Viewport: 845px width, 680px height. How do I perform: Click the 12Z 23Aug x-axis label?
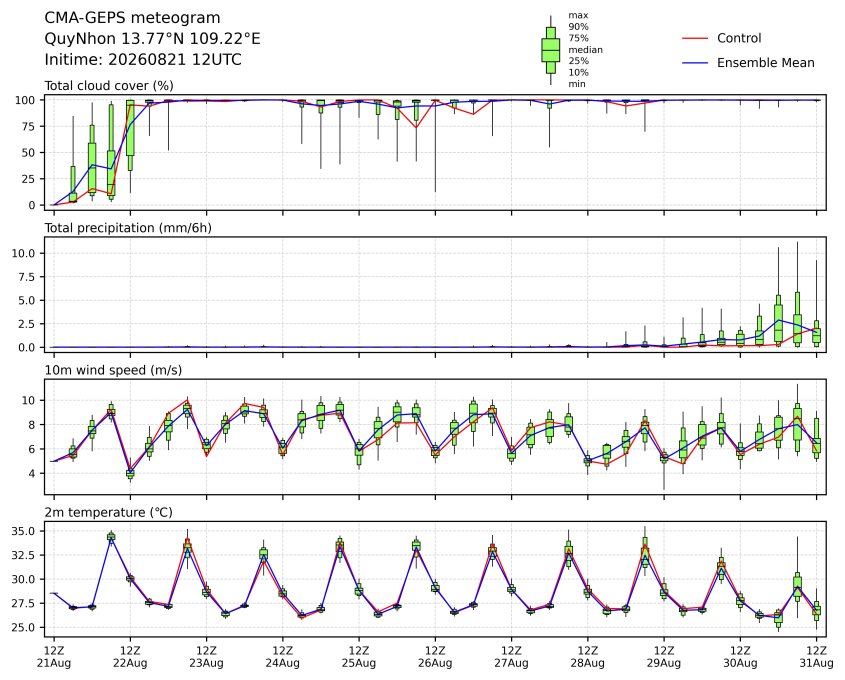point(206,657)
